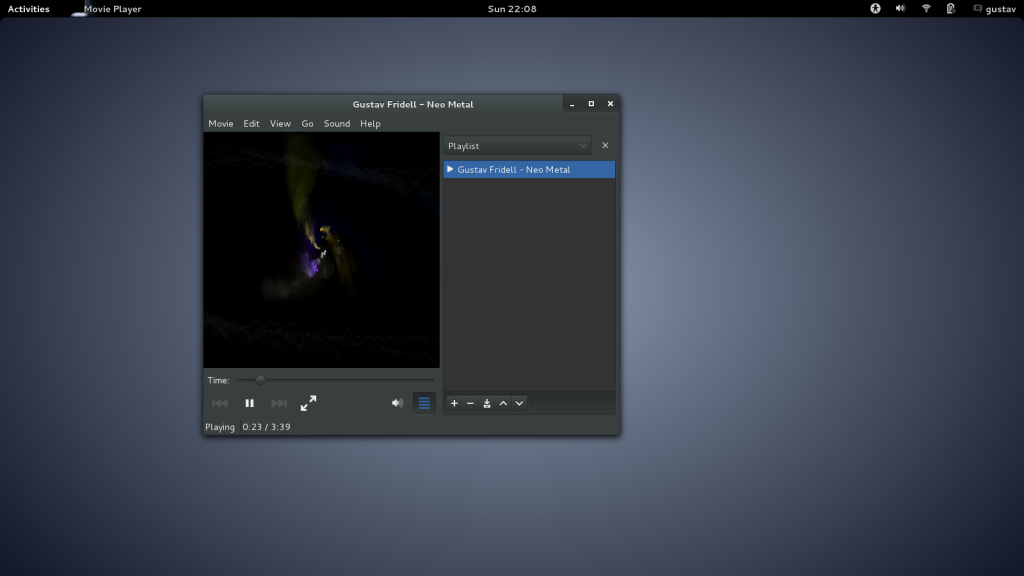Viewport: 1024px width, 576px height.
Task: Seek using the Time slider
Action: click(259, 380)
